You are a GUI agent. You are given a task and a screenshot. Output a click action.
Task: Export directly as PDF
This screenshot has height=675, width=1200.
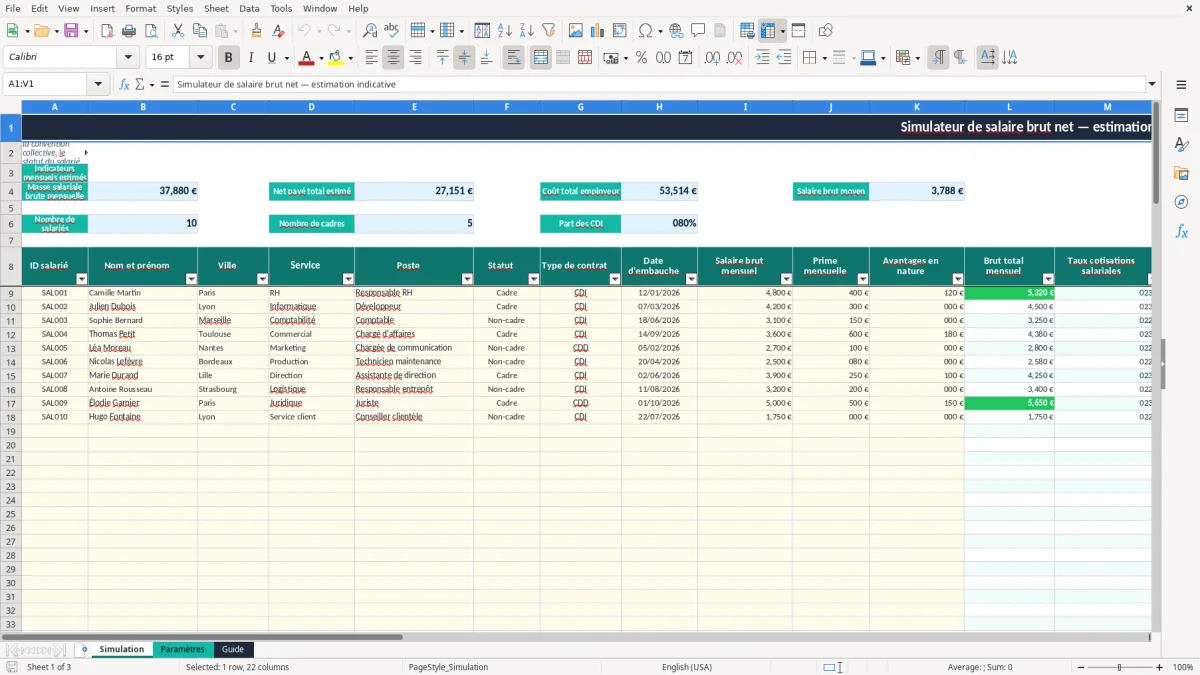106,31
